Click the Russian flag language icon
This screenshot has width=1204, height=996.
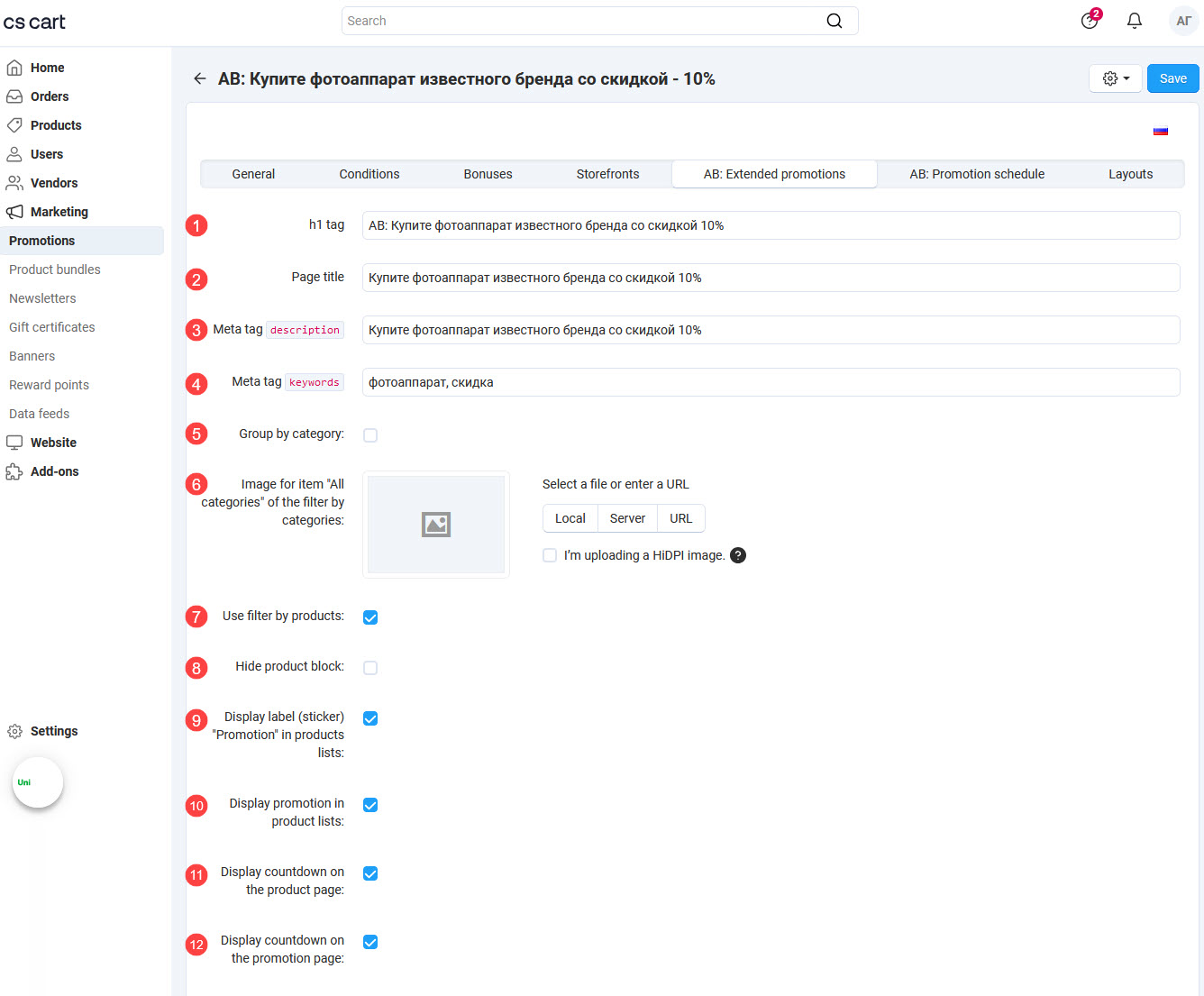point(1161,132)
